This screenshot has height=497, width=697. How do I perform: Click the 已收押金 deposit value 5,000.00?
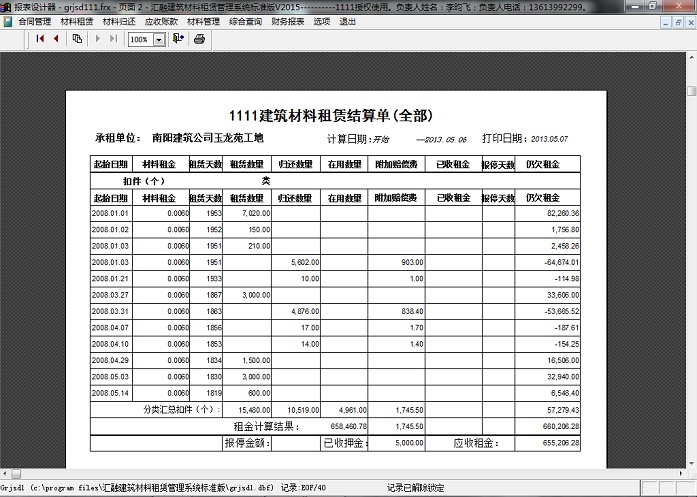tap(409, 443)
